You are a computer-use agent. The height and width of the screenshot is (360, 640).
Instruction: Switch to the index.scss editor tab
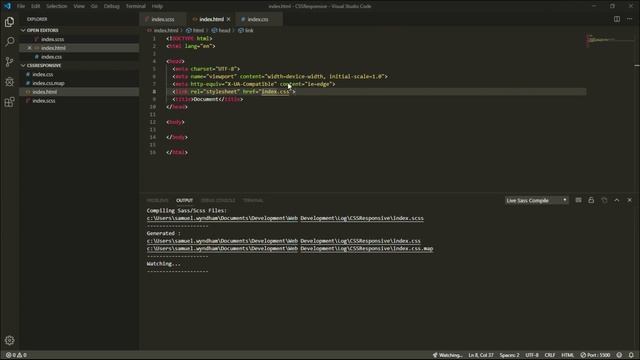click(163, 19)
